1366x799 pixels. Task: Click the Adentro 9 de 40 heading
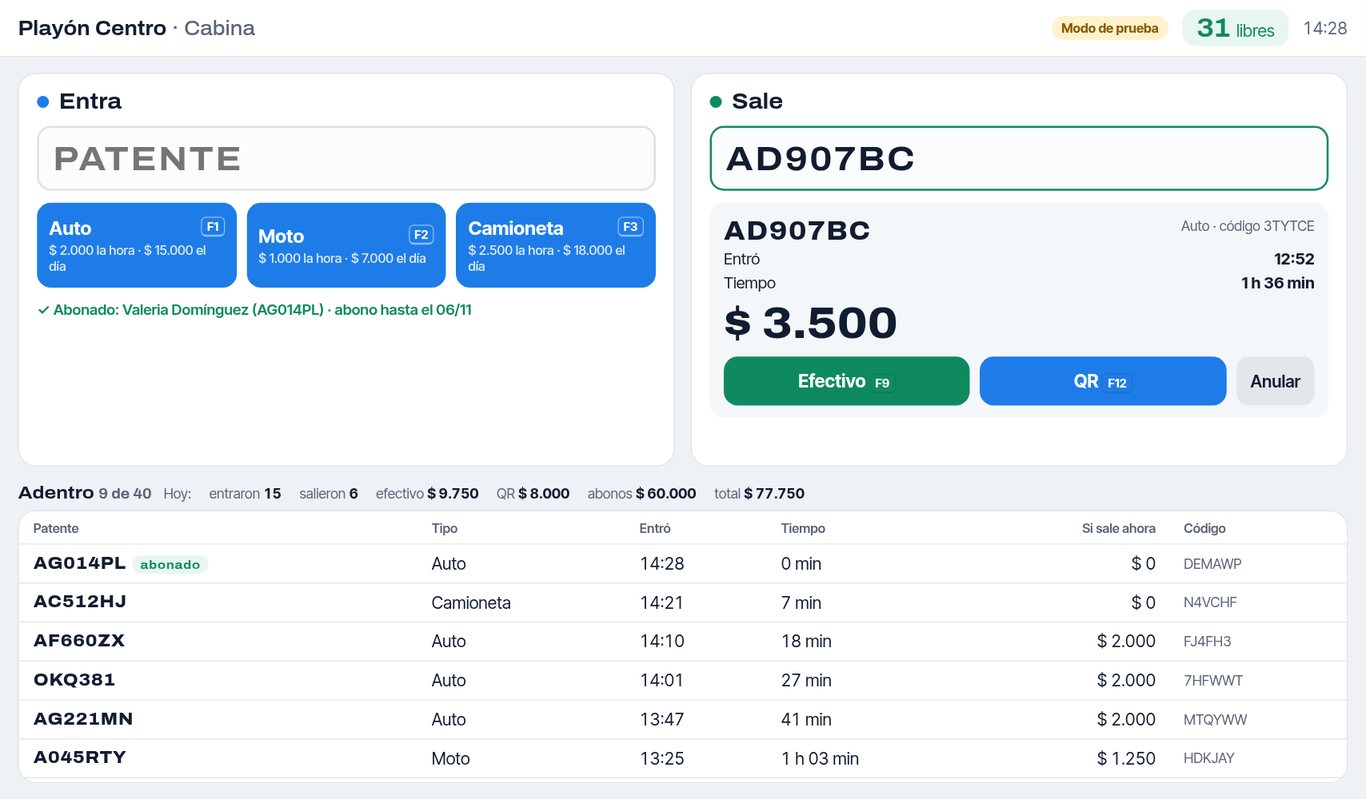85,493
